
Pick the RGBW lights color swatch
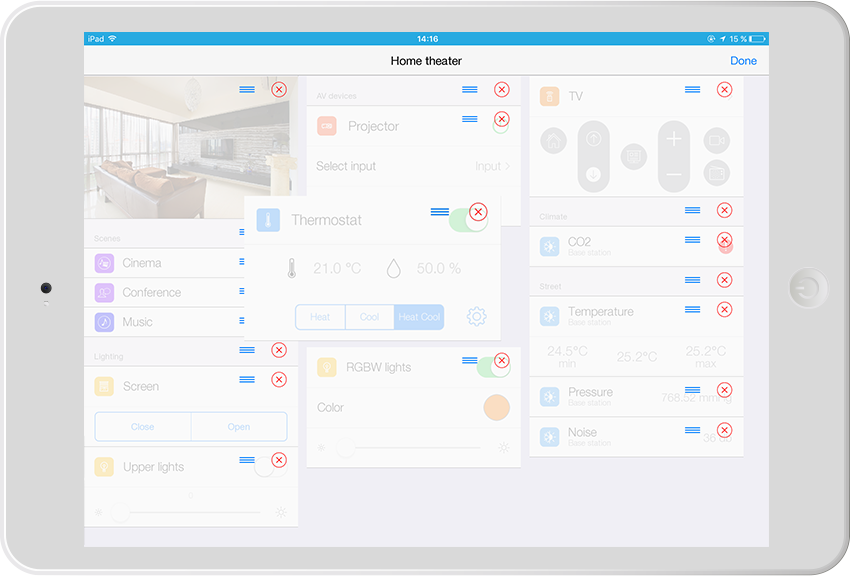(x=496, y=407)
